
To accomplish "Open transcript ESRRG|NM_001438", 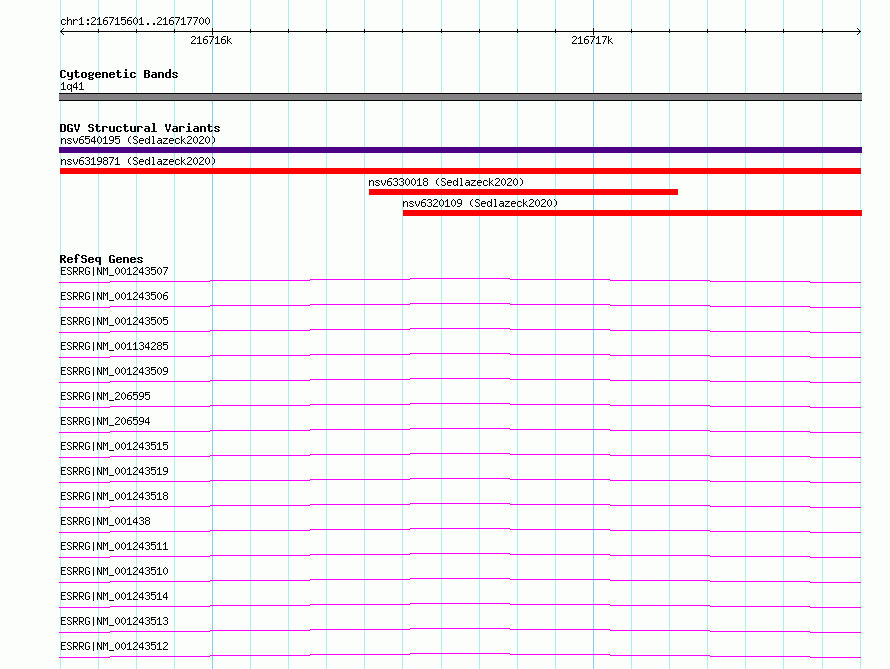I will pos(105,521).
